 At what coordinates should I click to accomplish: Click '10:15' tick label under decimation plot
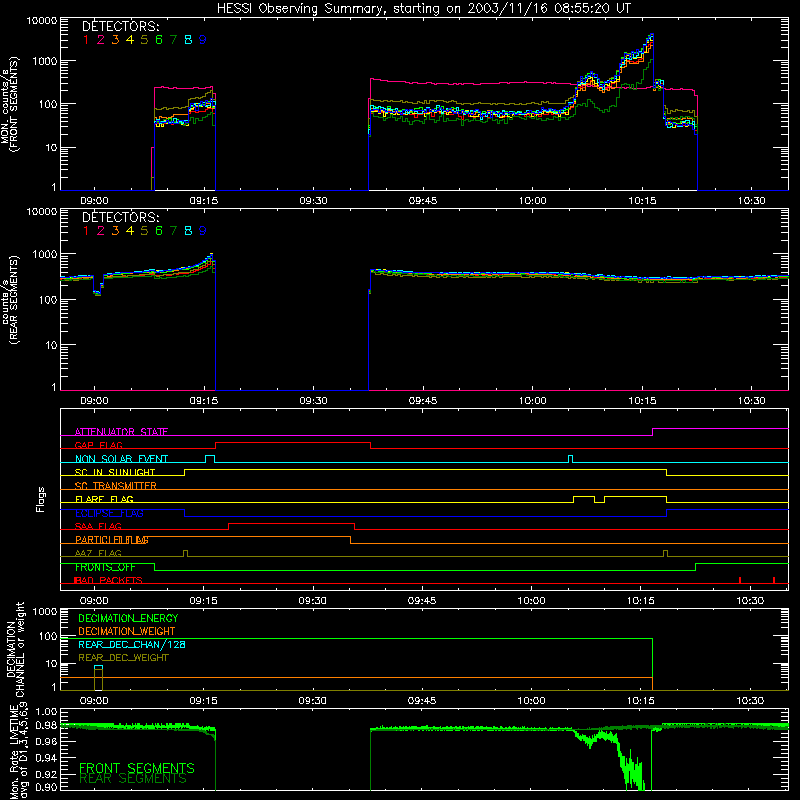coord(640,701)
